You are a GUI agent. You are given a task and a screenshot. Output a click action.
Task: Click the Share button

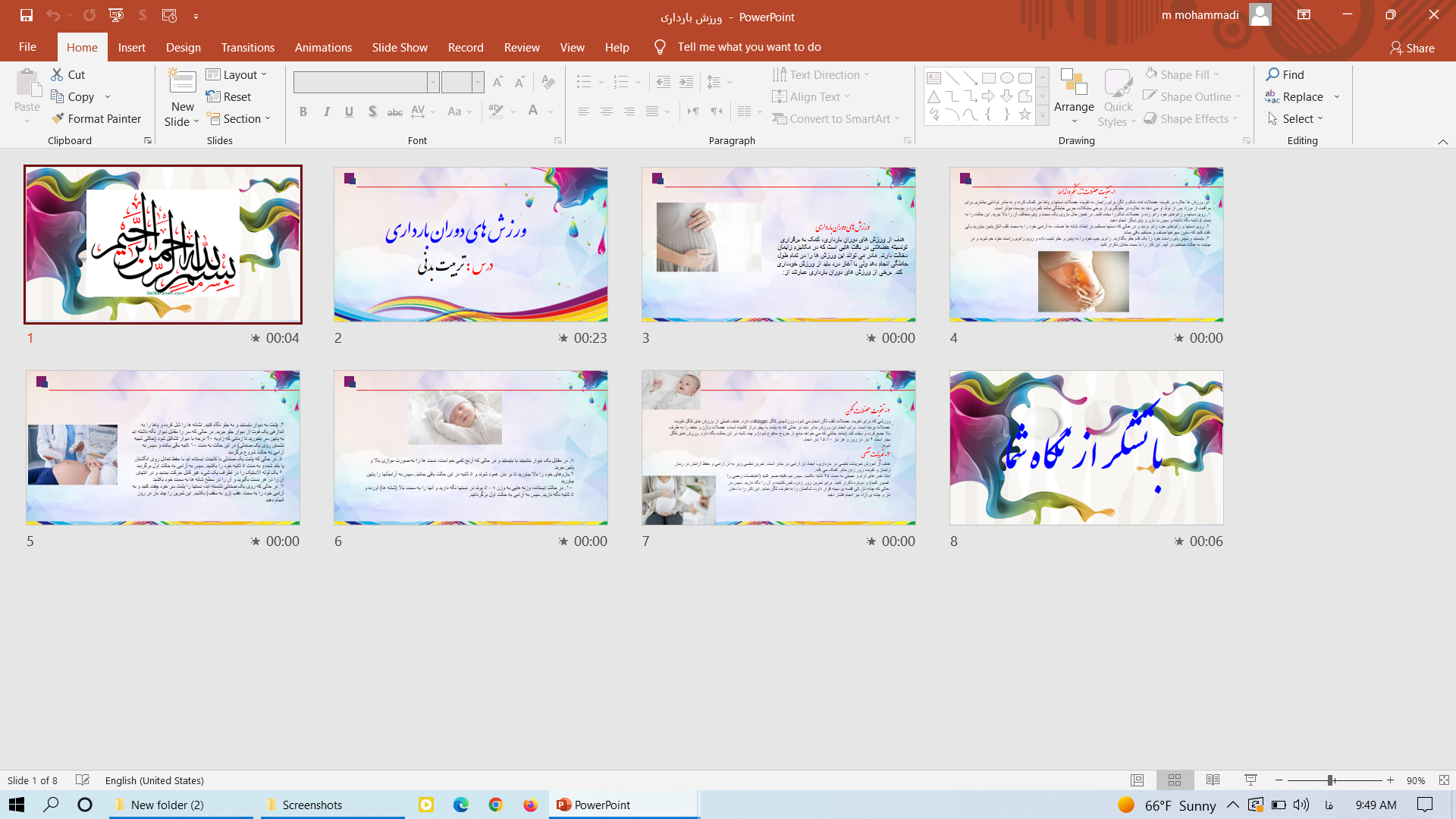coord(1411,48)
